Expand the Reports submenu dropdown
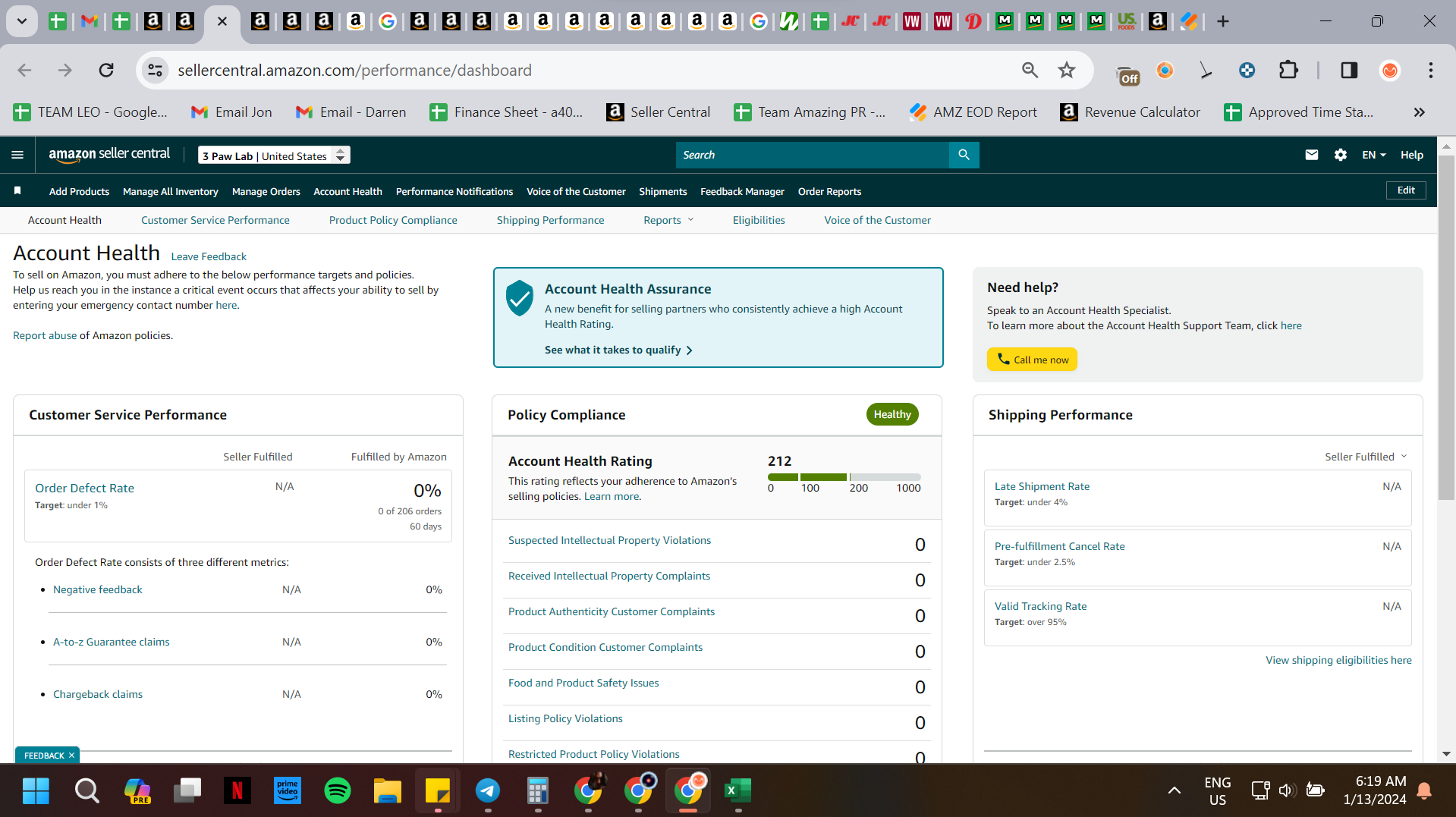 668,220
